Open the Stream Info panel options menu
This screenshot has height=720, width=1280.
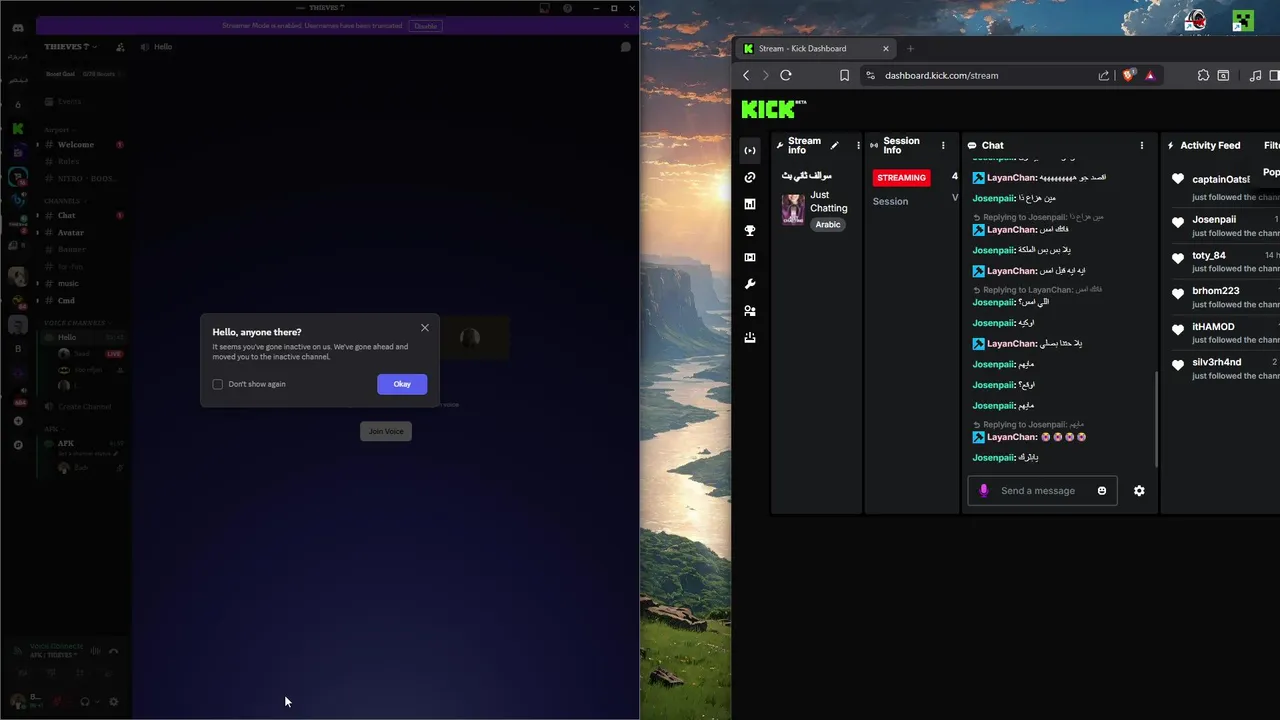(857, 145)
